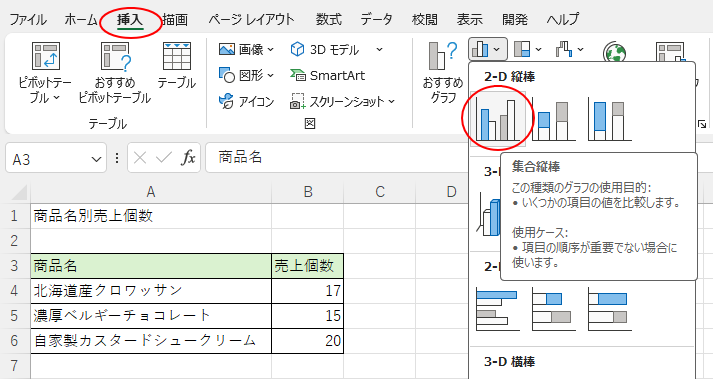Choose 2-D 100% stacked bar chart
The image size is (713, 379).
(610, 308)
